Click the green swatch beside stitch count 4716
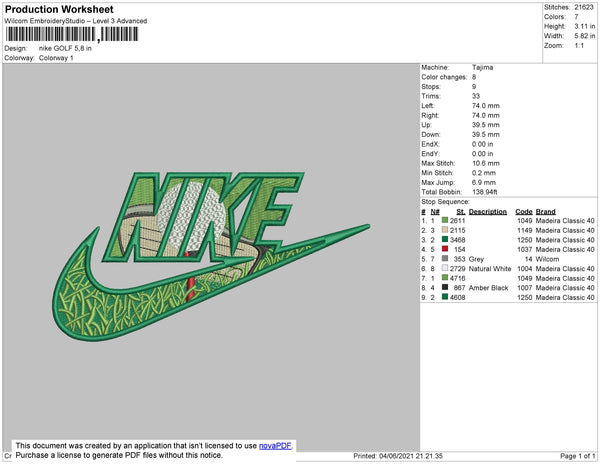 [x=445, y=278]
